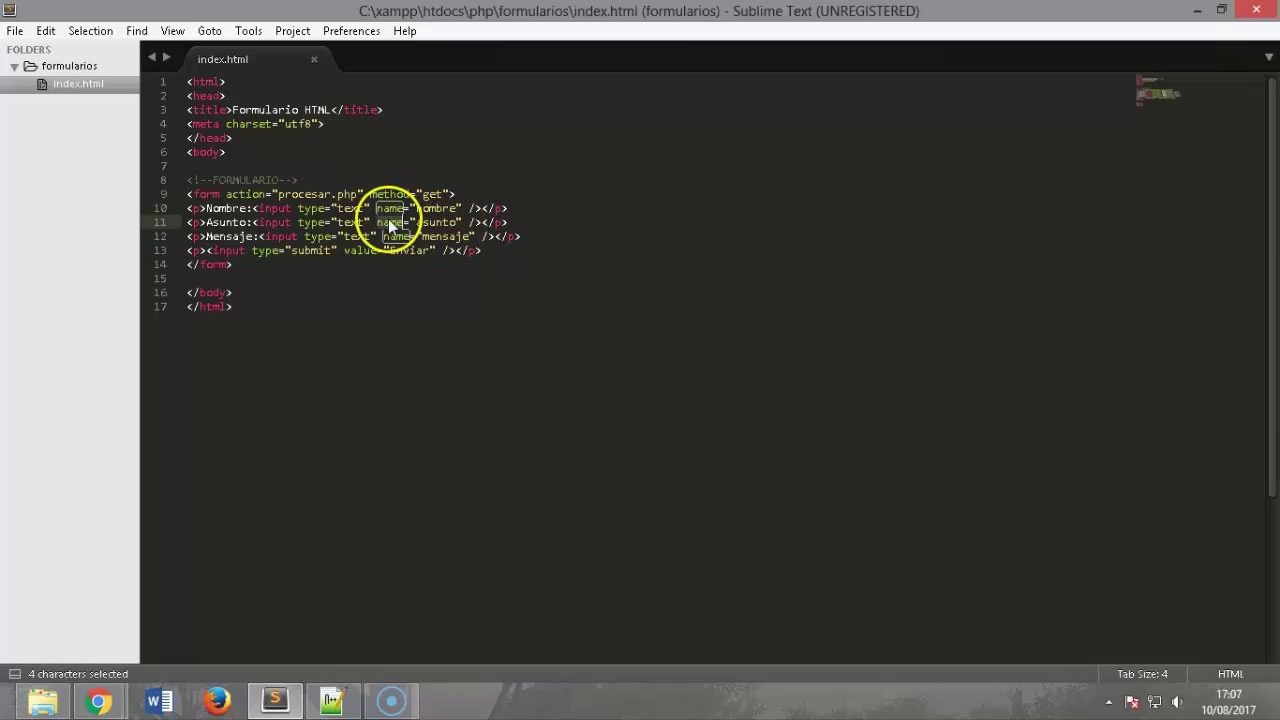
Task: Click line number 9 in the gutter
Action: pos(163,194)
